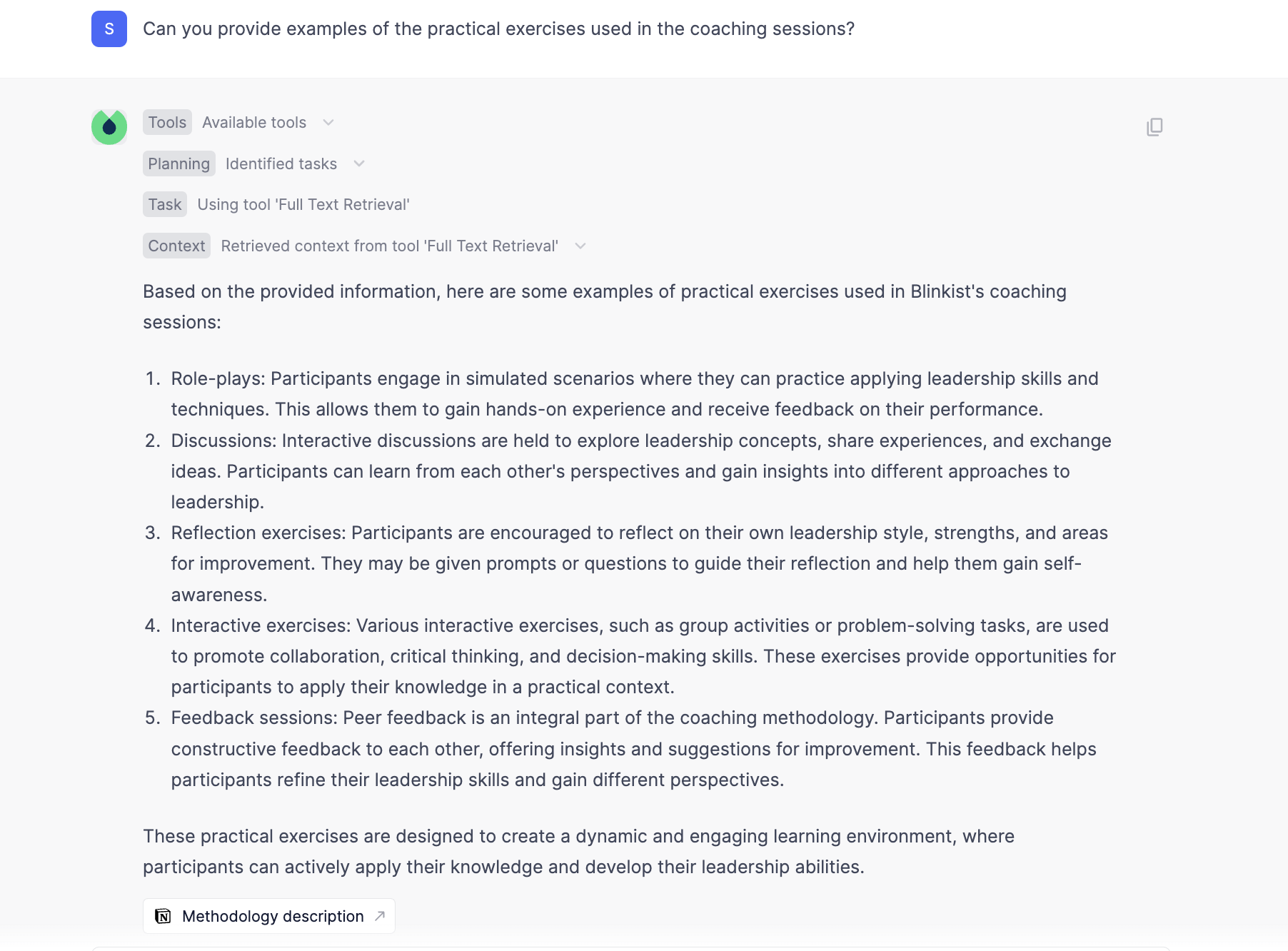This screenshot has width=1288, height=951.
Task: Click the "Using tool 'Full Text Retrieval'" text
Action: (x=303, y=205)
